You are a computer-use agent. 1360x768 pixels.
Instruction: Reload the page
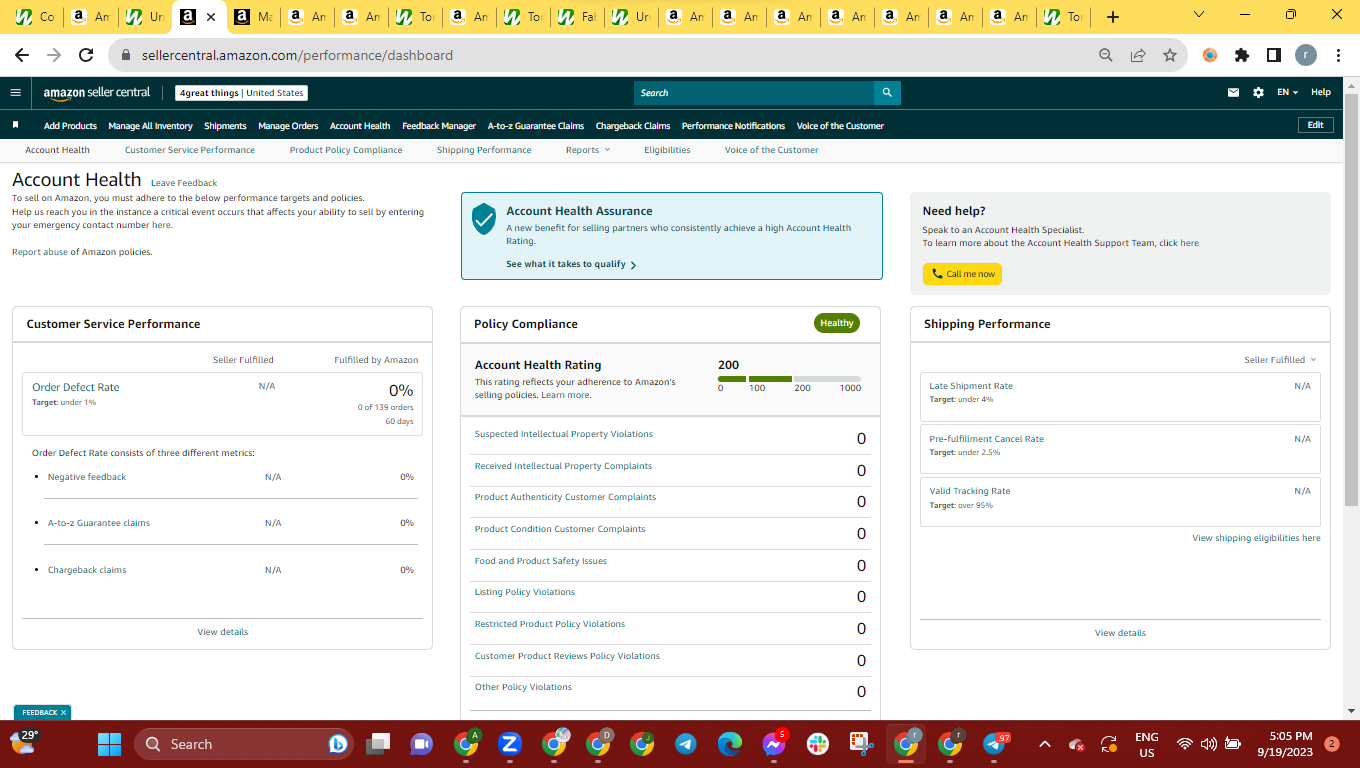(x=86, y=55)
